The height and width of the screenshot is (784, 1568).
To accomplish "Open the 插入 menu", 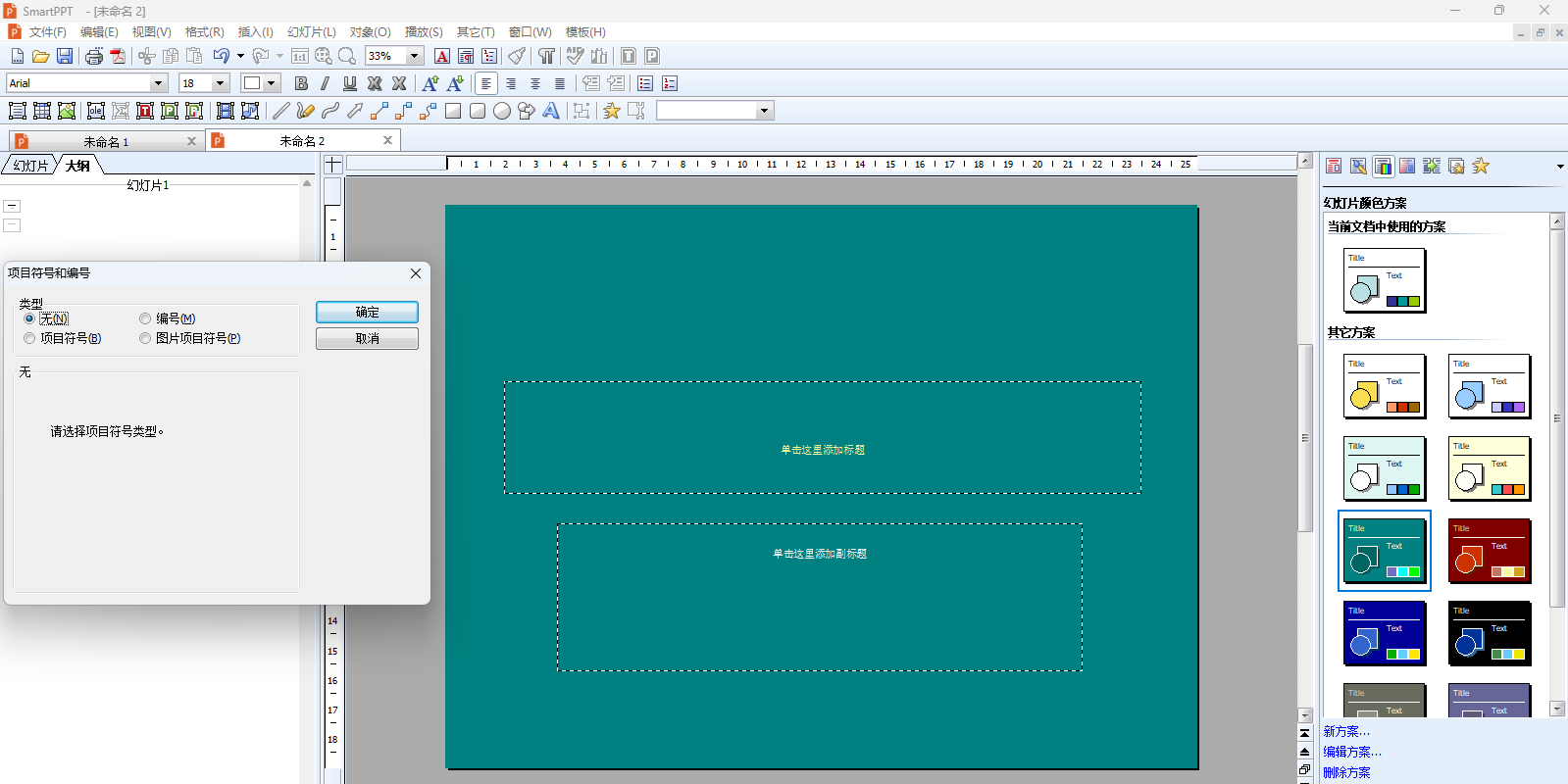I will (x=255, y=32).
